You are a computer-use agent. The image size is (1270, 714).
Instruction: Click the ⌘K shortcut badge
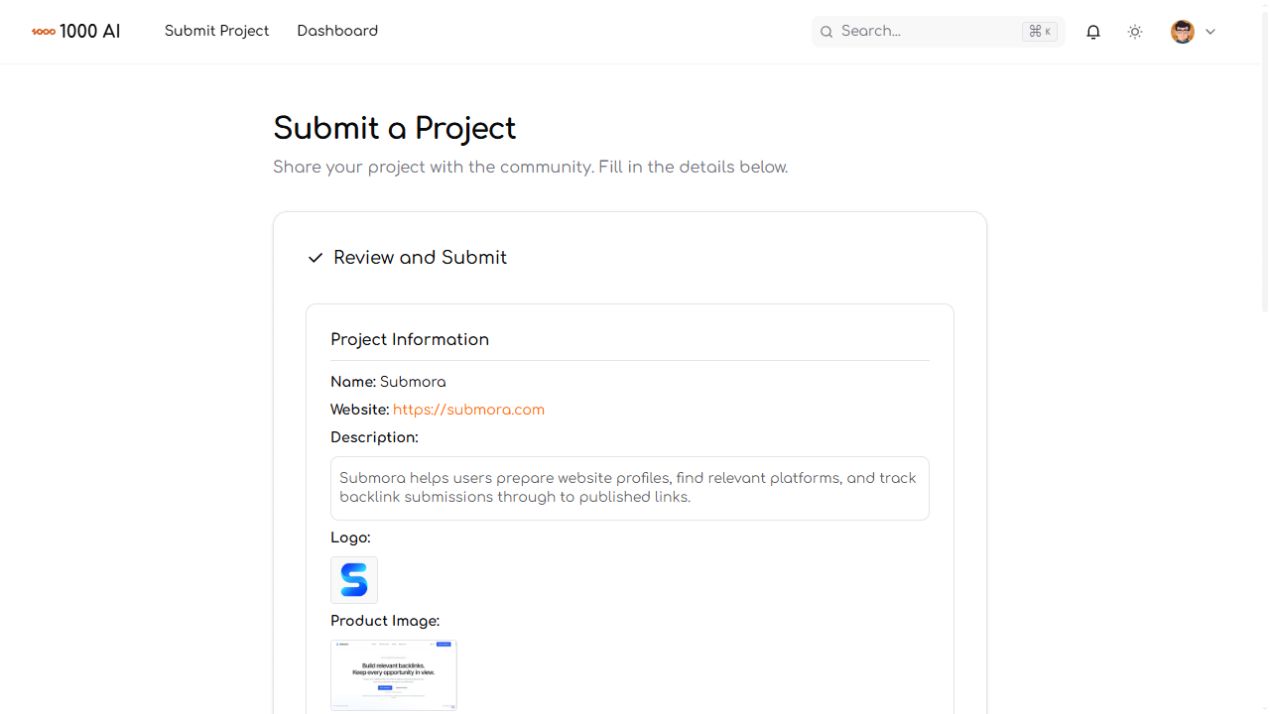(1040, 31)
